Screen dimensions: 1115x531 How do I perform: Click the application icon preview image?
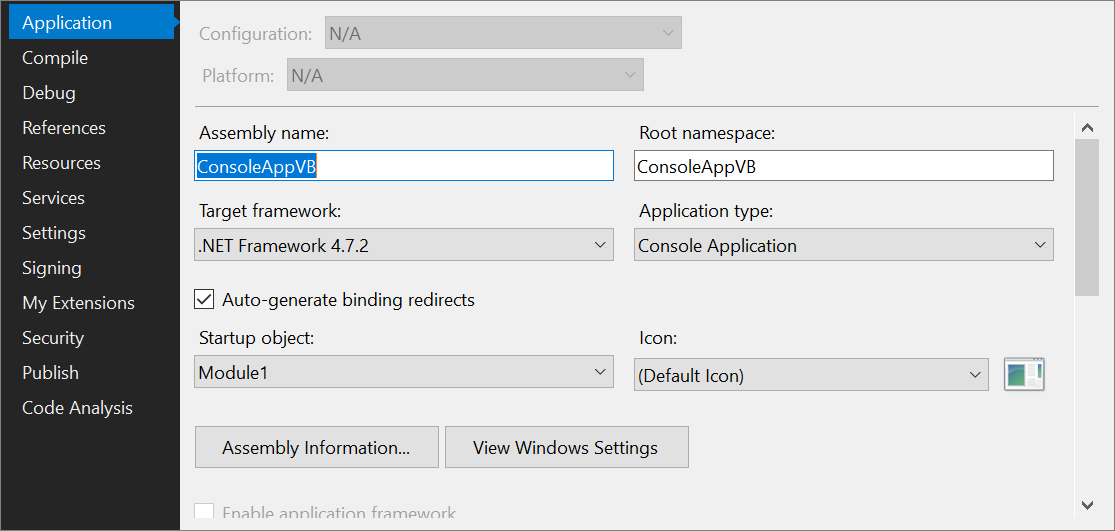point(1024,374)
